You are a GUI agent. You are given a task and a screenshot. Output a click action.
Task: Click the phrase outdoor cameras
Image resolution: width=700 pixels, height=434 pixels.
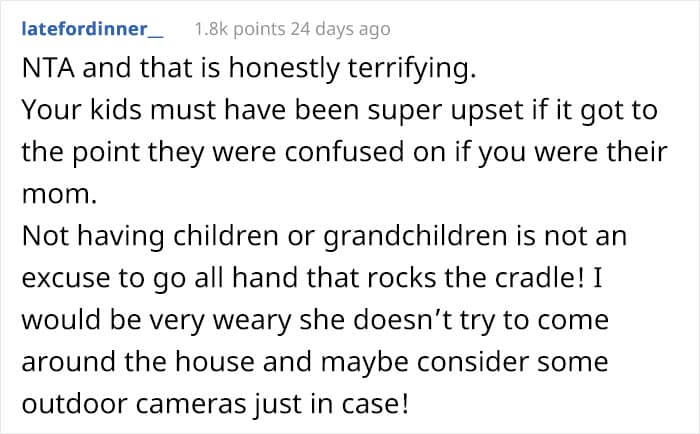click(134, 404)
